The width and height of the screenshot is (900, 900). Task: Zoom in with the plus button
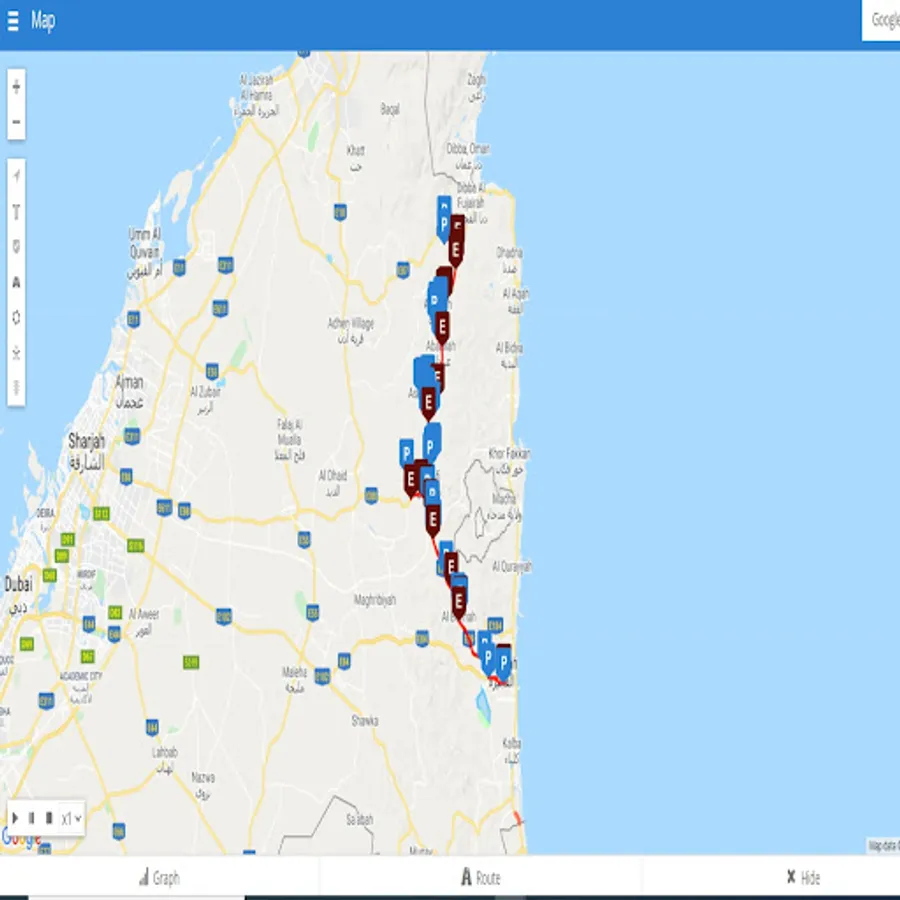point(16,87)
